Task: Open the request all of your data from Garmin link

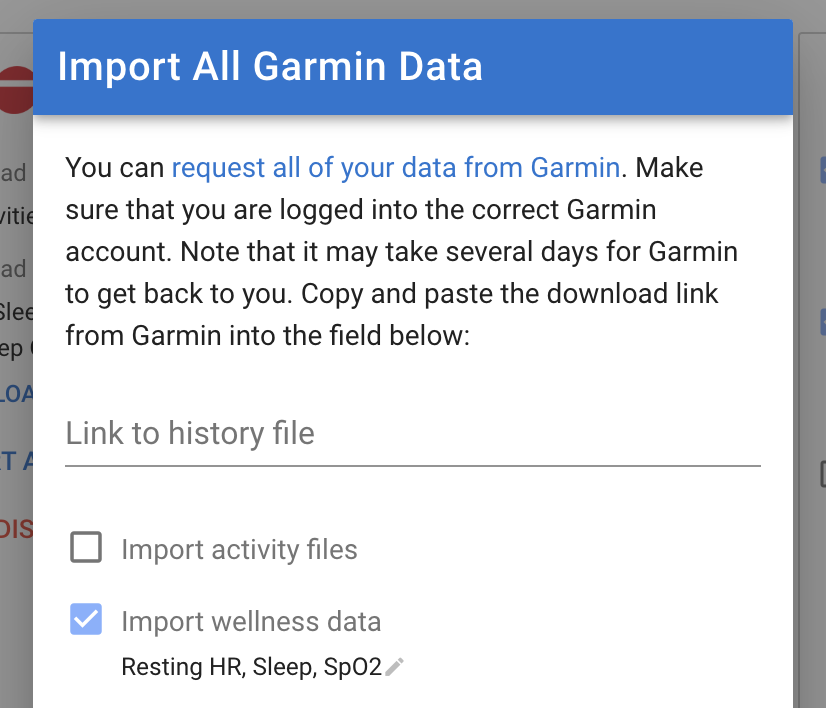Action: pos(396,168)
